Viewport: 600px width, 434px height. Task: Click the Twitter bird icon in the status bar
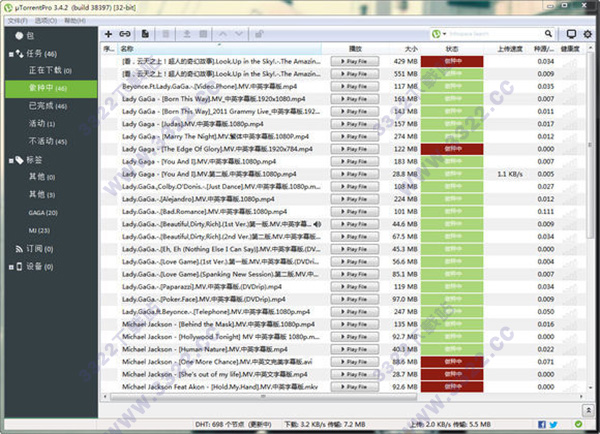pos(553,424)
